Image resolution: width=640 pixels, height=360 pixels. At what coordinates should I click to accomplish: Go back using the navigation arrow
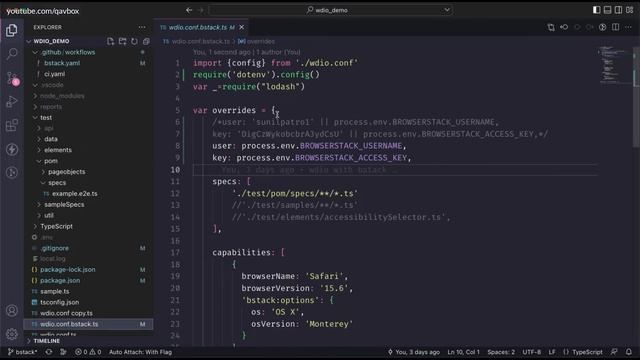click(189, 10)
